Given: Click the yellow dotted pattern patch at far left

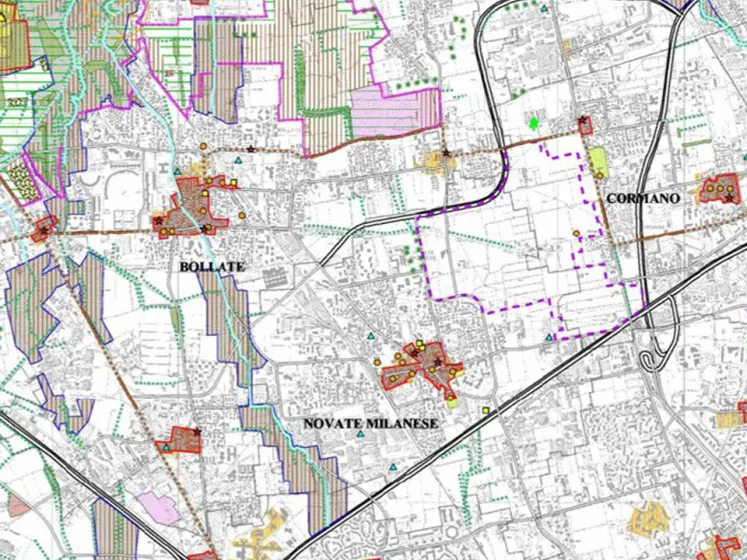Looking at the screenshot, I should click(21, 180).
